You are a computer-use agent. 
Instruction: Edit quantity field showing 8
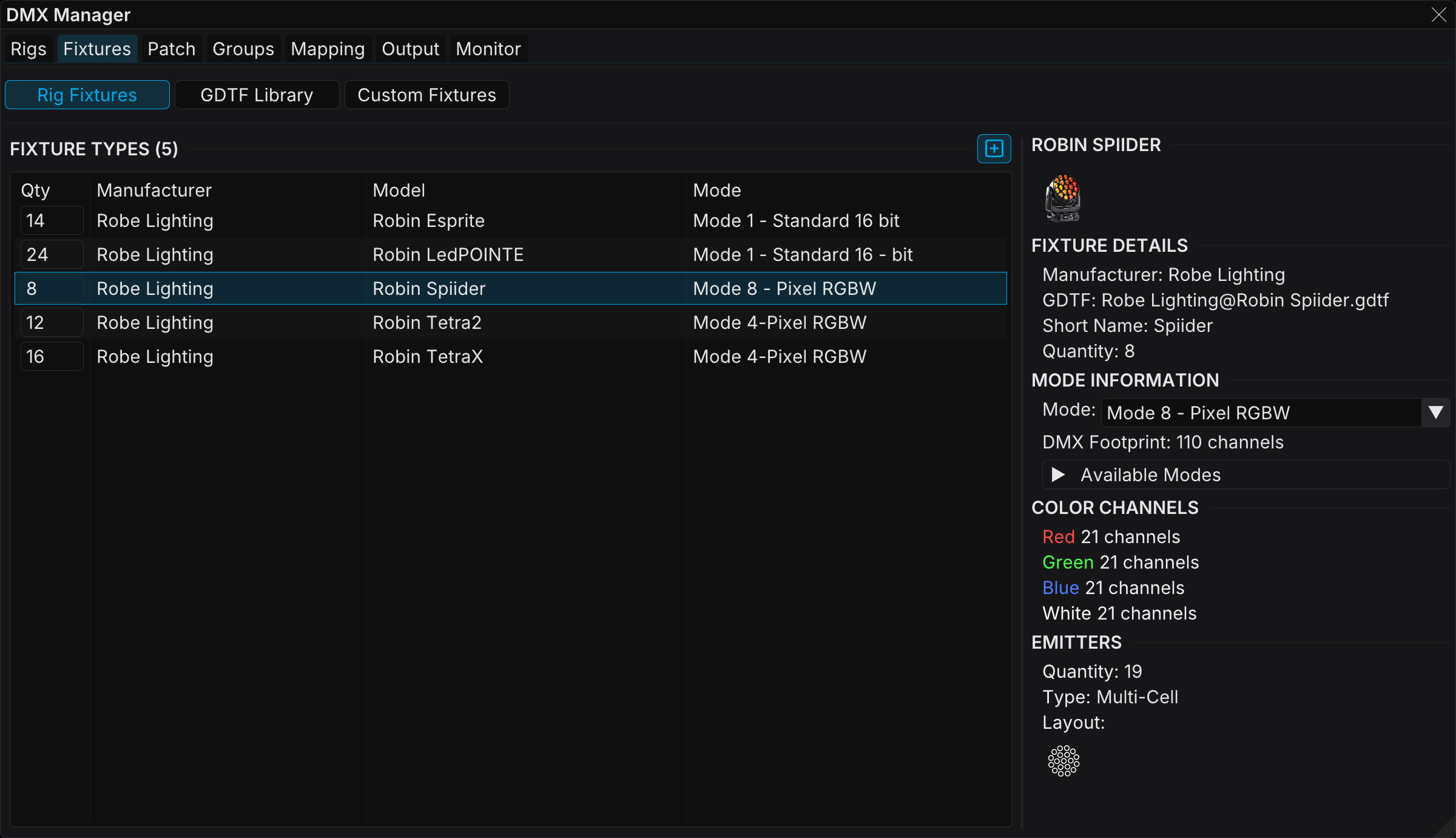(x=52, y=288)
